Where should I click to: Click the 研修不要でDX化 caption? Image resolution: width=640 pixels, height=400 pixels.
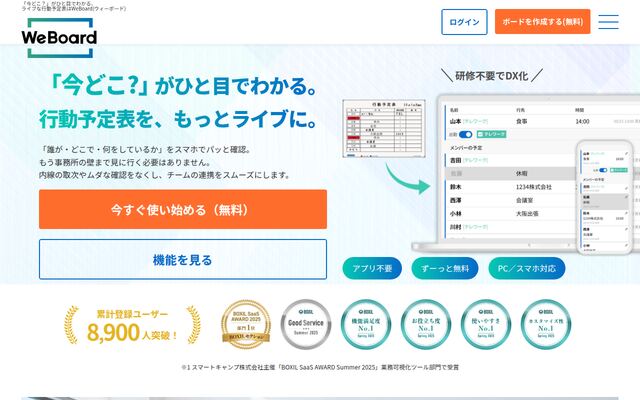click(x=492, y=76)
